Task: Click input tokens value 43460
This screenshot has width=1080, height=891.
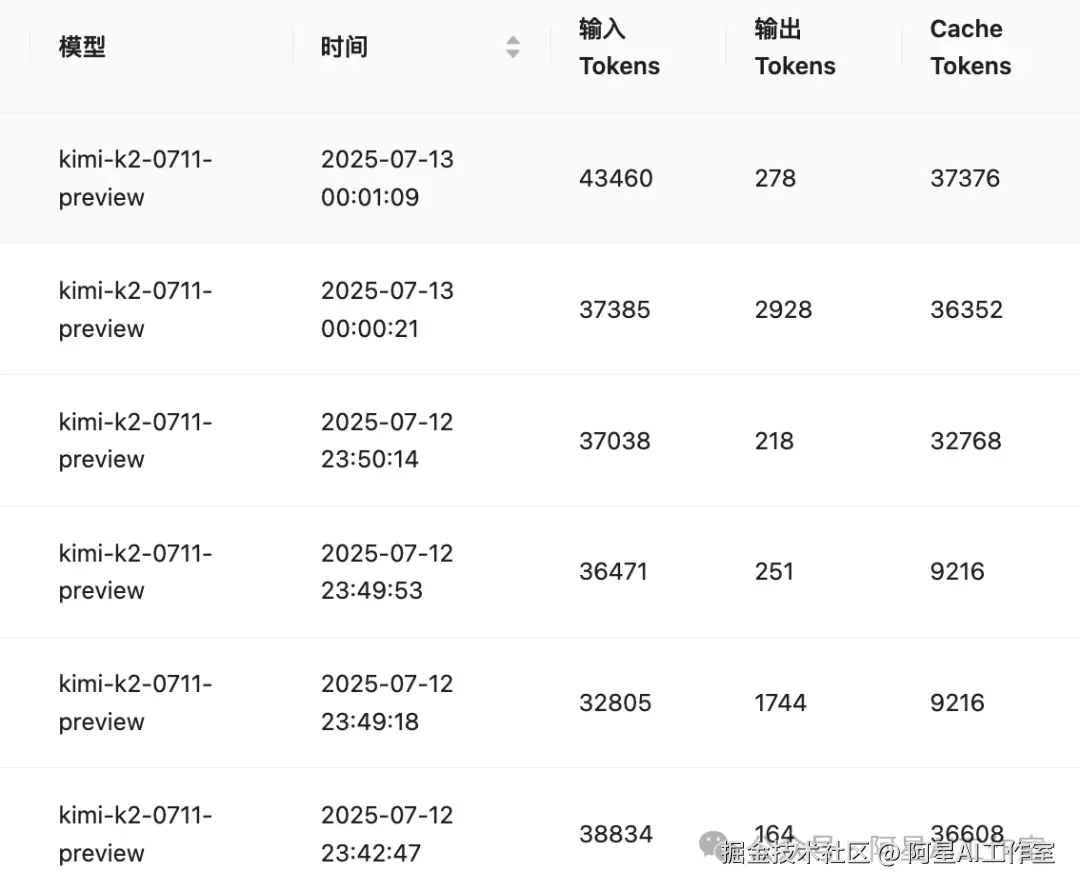Action: 616,178
